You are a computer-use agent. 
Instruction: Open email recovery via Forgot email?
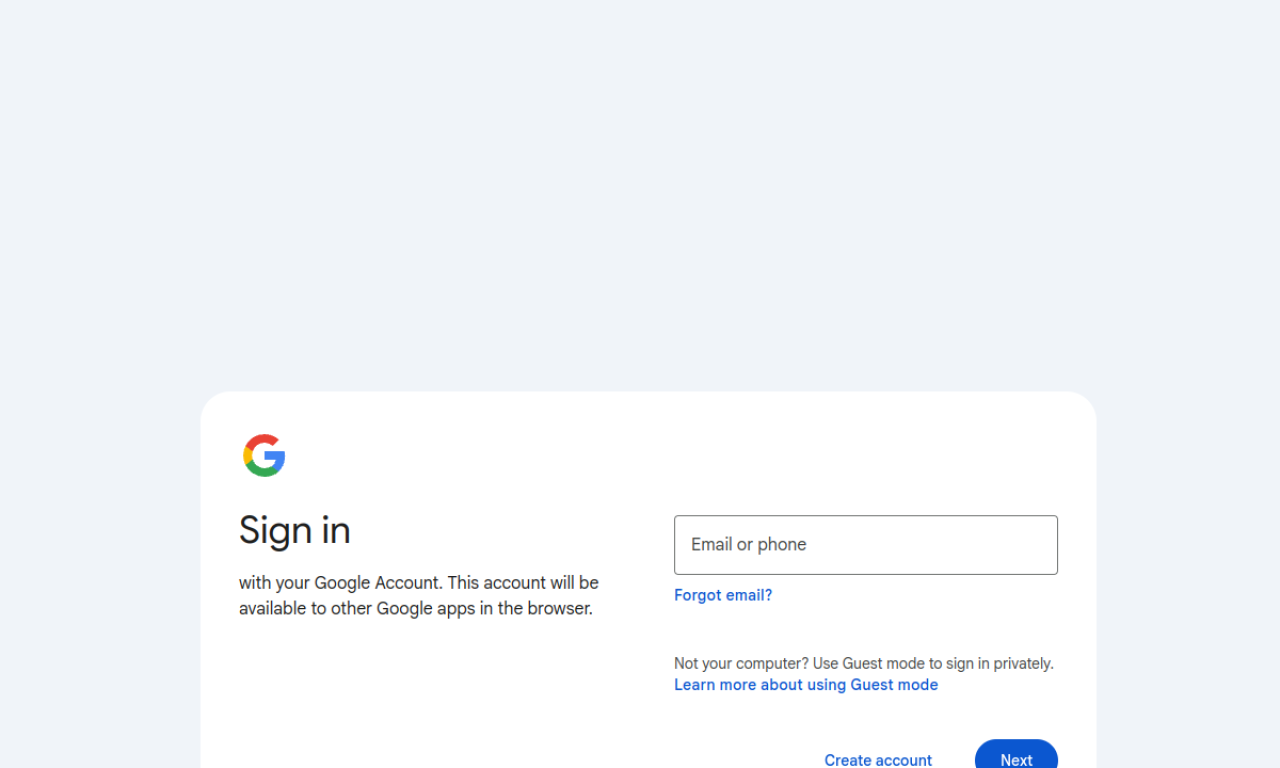coord(723,595)
